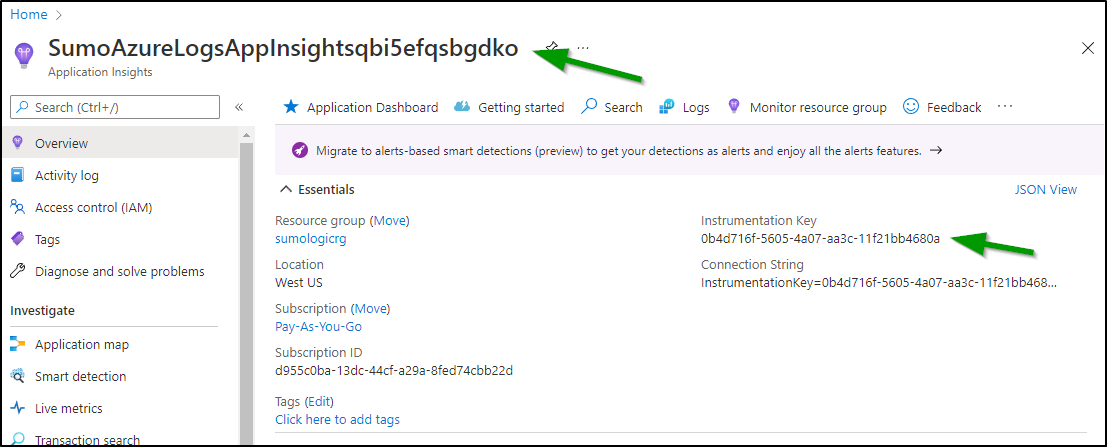Focus the Search (Ctrl+/) input field
The width and height of the screenshot is (1107, 447).
[115, 107]
